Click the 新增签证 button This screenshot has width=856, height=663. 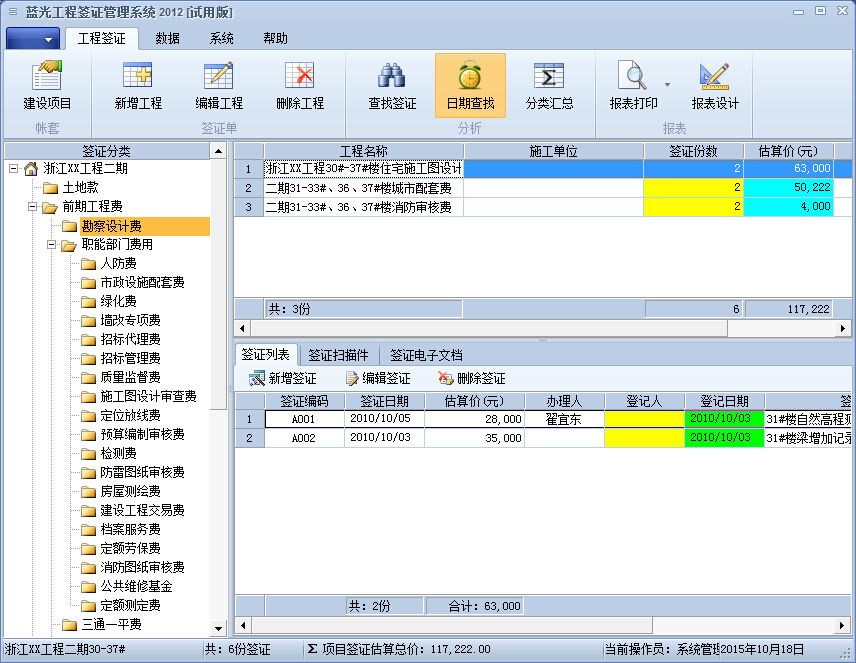pos(282,379)
